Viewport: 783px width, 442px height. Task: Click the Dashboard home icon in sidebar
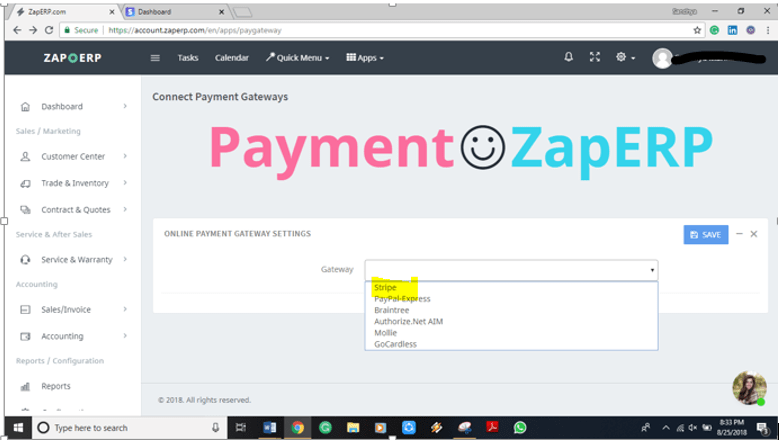tap(25, 106)
